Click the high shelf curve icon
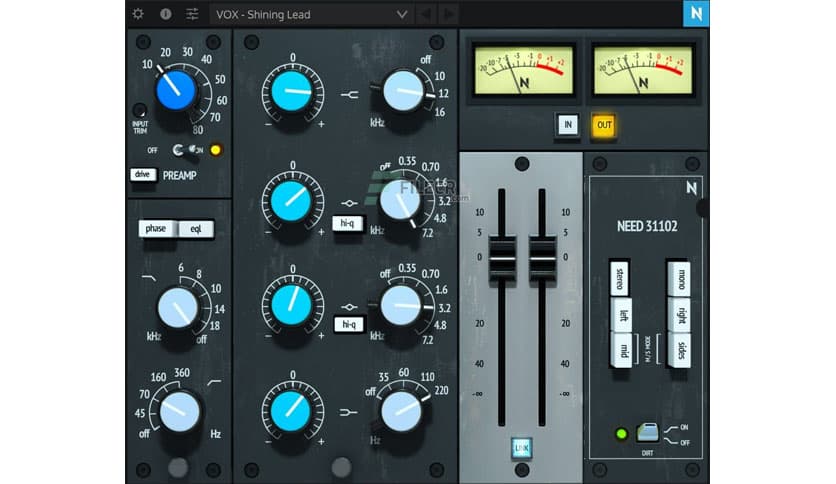Image resolution: width=836 pixels, height=484 pixels. 349,95
